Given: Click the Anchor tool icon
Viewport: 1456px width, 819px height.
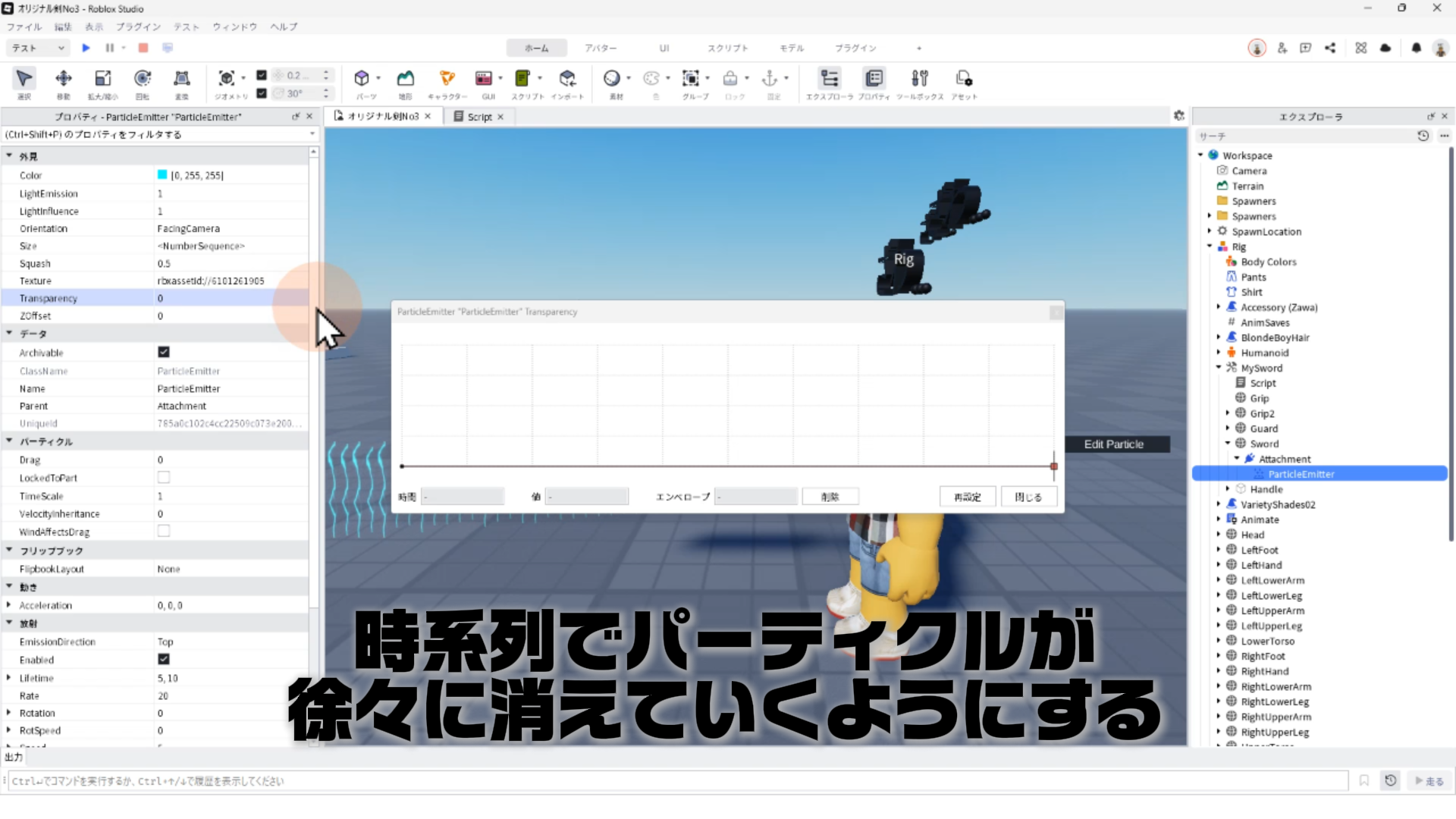Looking at the screenshot, I should tap(770, 79).
